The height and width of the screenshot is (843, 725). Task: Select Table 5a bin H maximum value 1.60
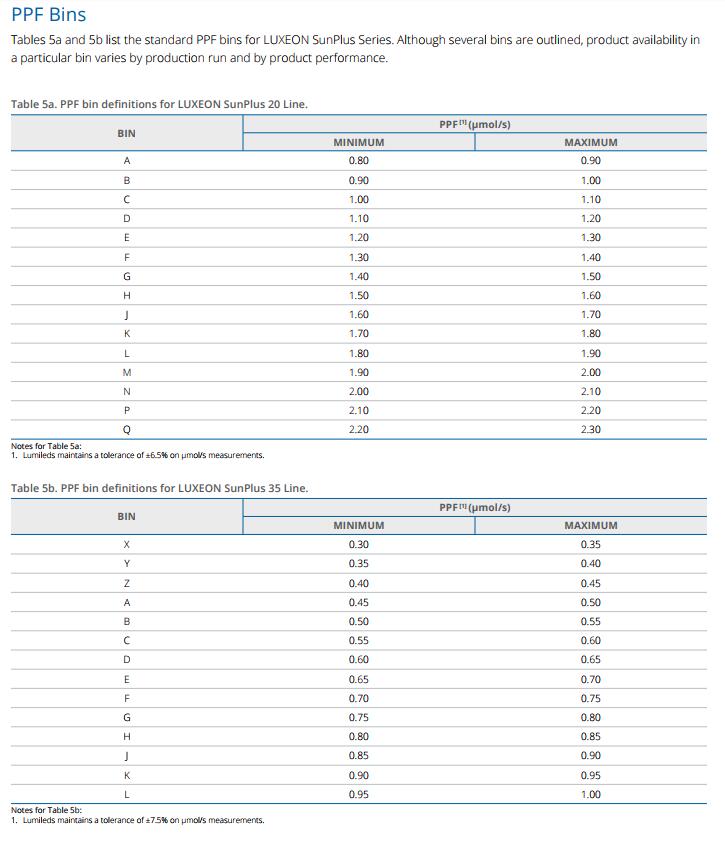click(x=591, y=296)
